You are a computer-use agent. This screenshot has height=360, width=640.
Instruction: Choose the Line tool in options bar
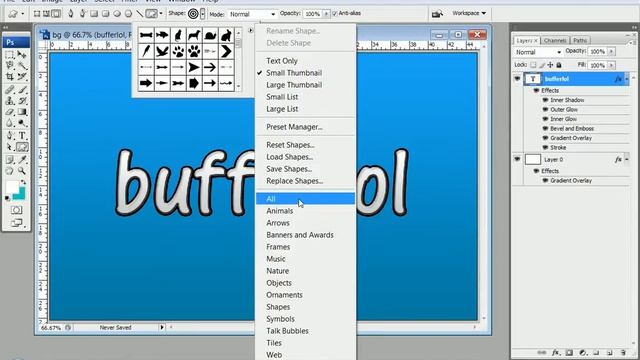(140, 14)
